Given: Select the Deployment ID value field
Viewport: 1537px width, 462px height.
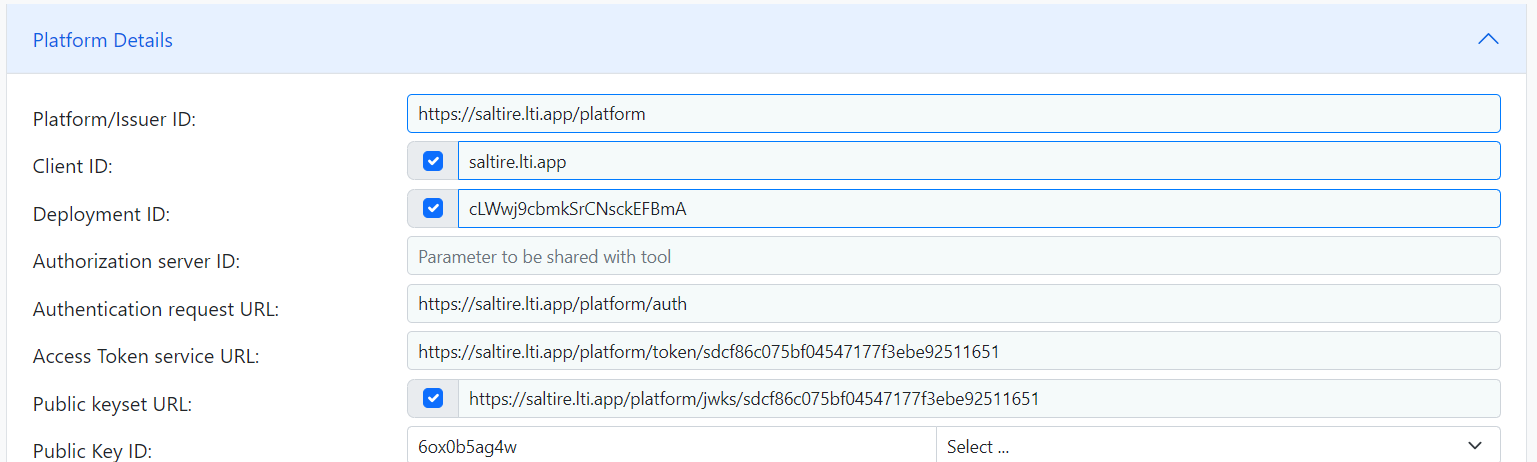Looking at the screenshot, I should [x=979, y=209].
